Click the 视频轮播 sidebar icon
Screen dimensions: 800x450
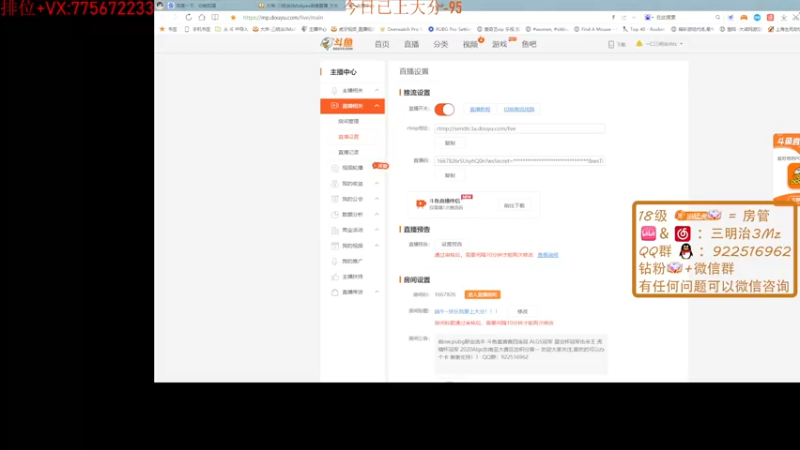click(x=335, y=168)
